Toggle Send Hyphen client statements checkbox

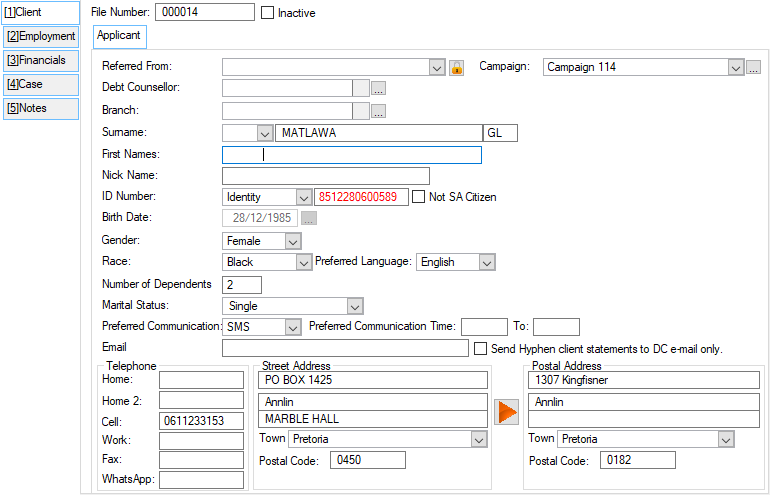click(x=481, y=349)
